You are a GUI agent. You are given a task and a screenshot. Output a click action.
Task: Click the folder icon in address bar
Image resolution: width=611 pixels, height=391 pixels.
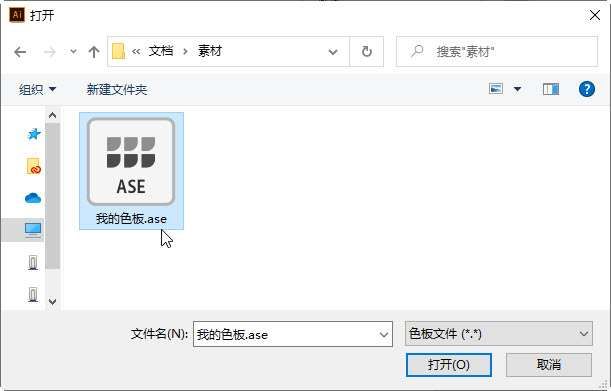tap(118, 51)
